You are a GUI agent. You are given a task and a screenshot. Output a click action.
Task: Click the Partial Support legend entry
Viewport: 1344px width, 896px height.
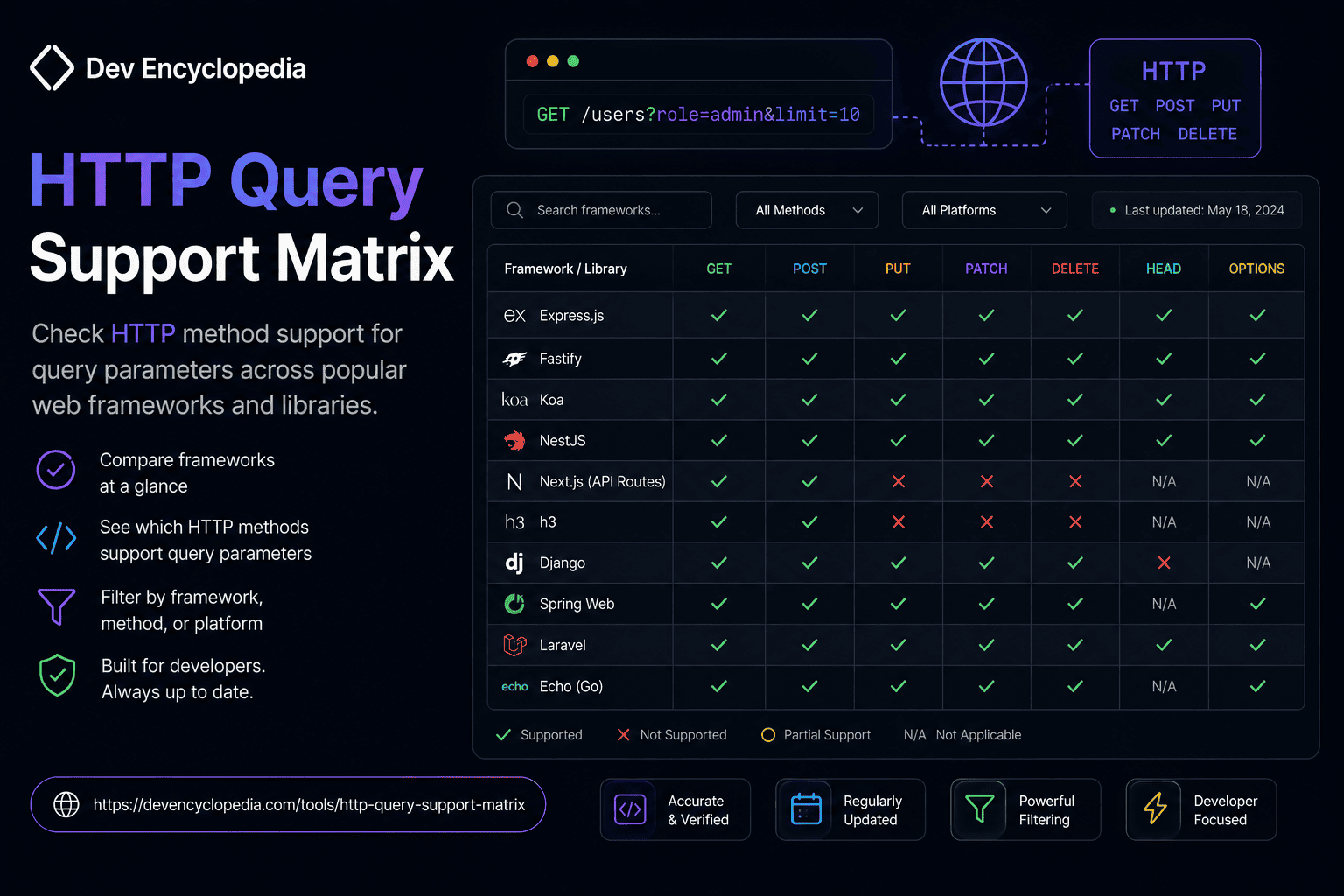(x=816, y=735)
